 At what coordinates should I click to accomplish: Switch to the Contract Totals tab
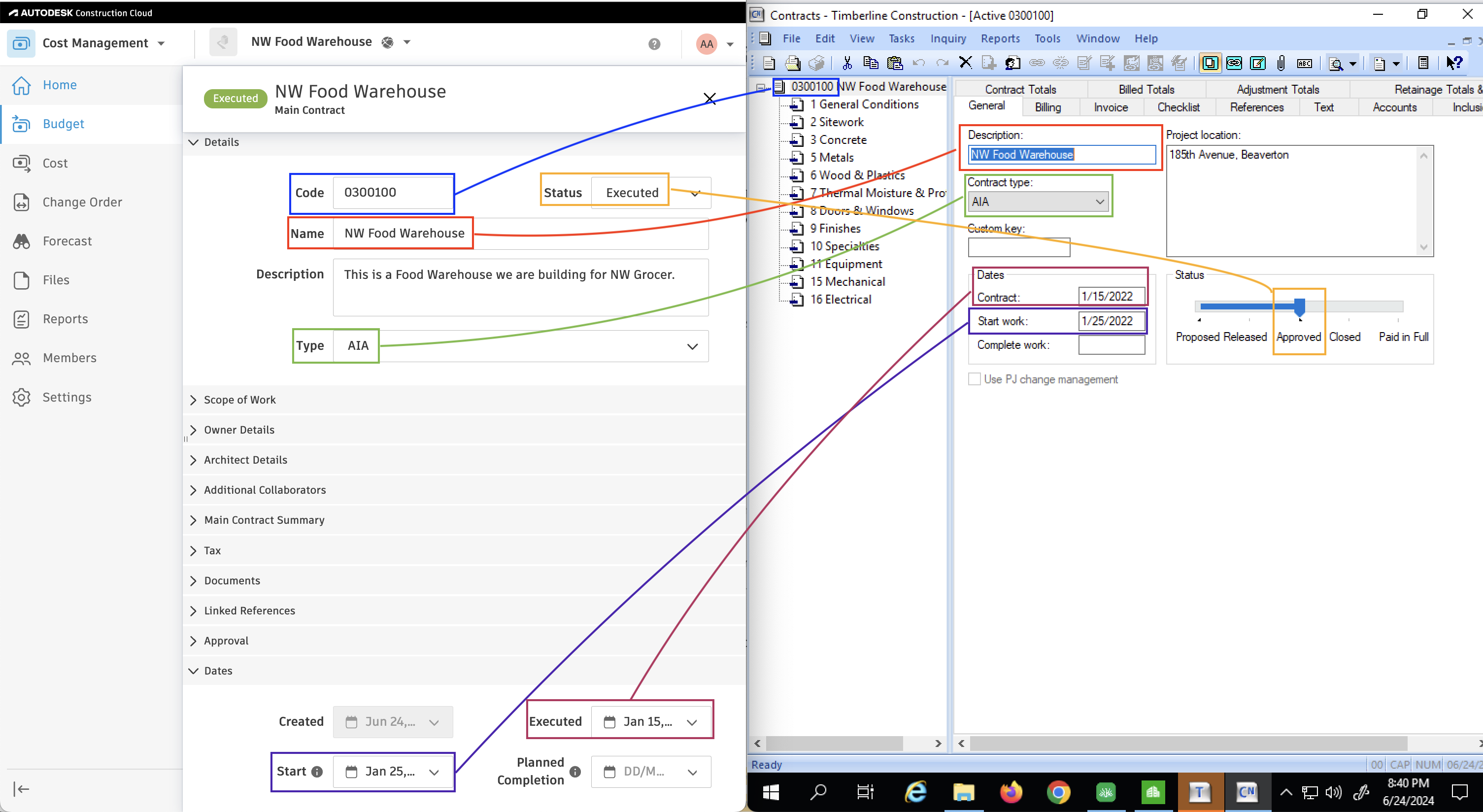[x=1020, y=89]
